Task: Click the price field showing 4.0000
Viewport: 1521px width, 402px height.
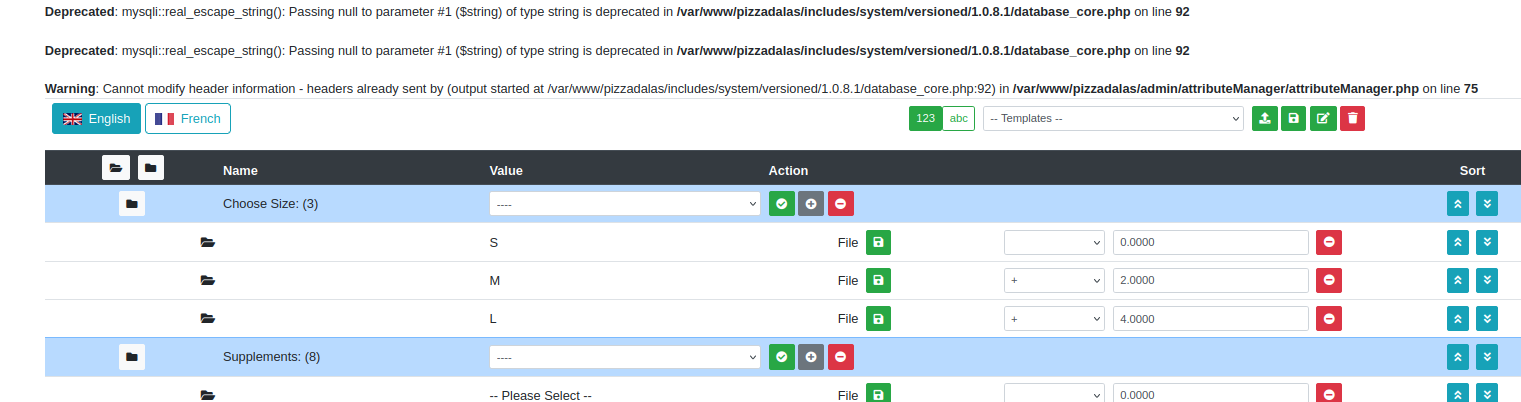Action: coord(1211,319)
